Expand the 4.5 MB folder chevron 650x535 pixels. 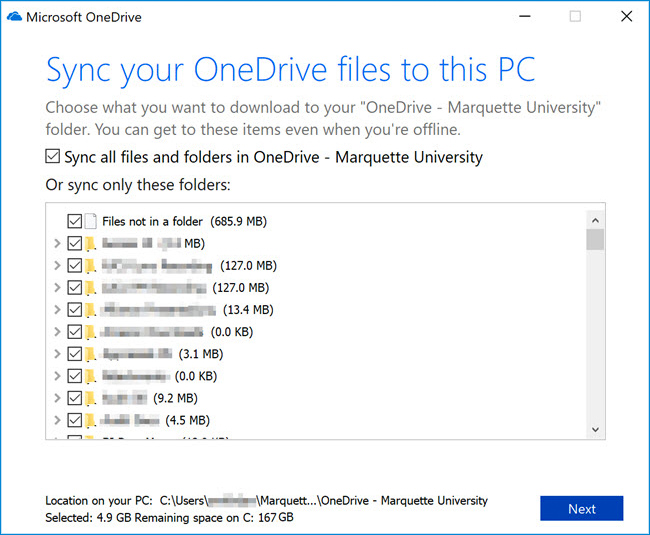click(56, 420)
